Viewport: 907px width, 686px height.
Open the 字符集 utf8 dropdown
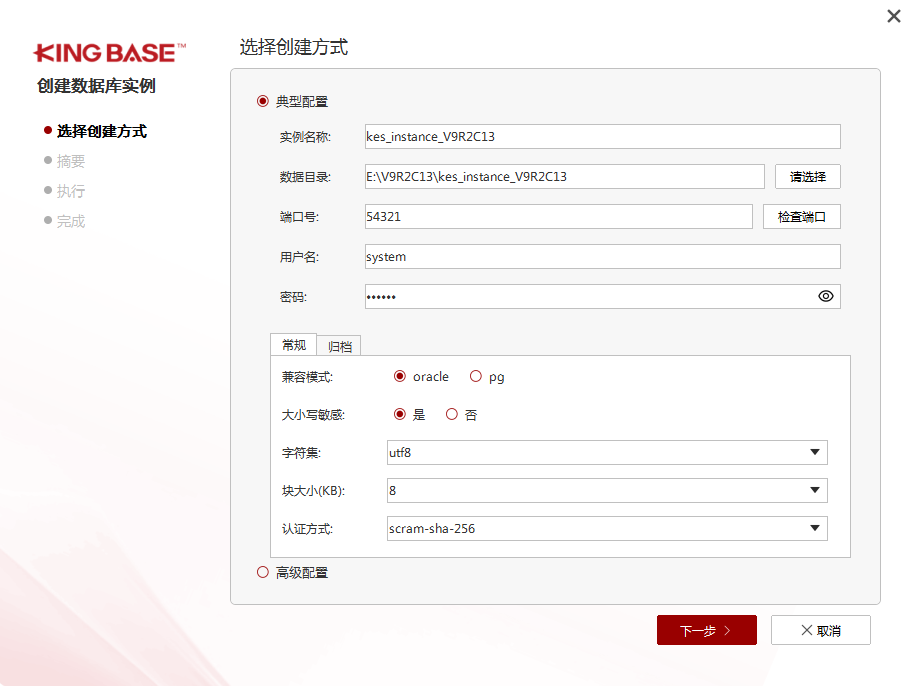coord(607,453)
